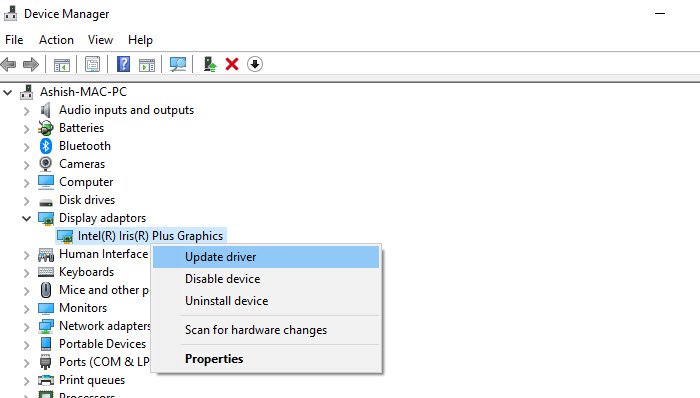This screenshot has width=700, height=398.
Task: Open the File menu
Action: pos(14,40)
